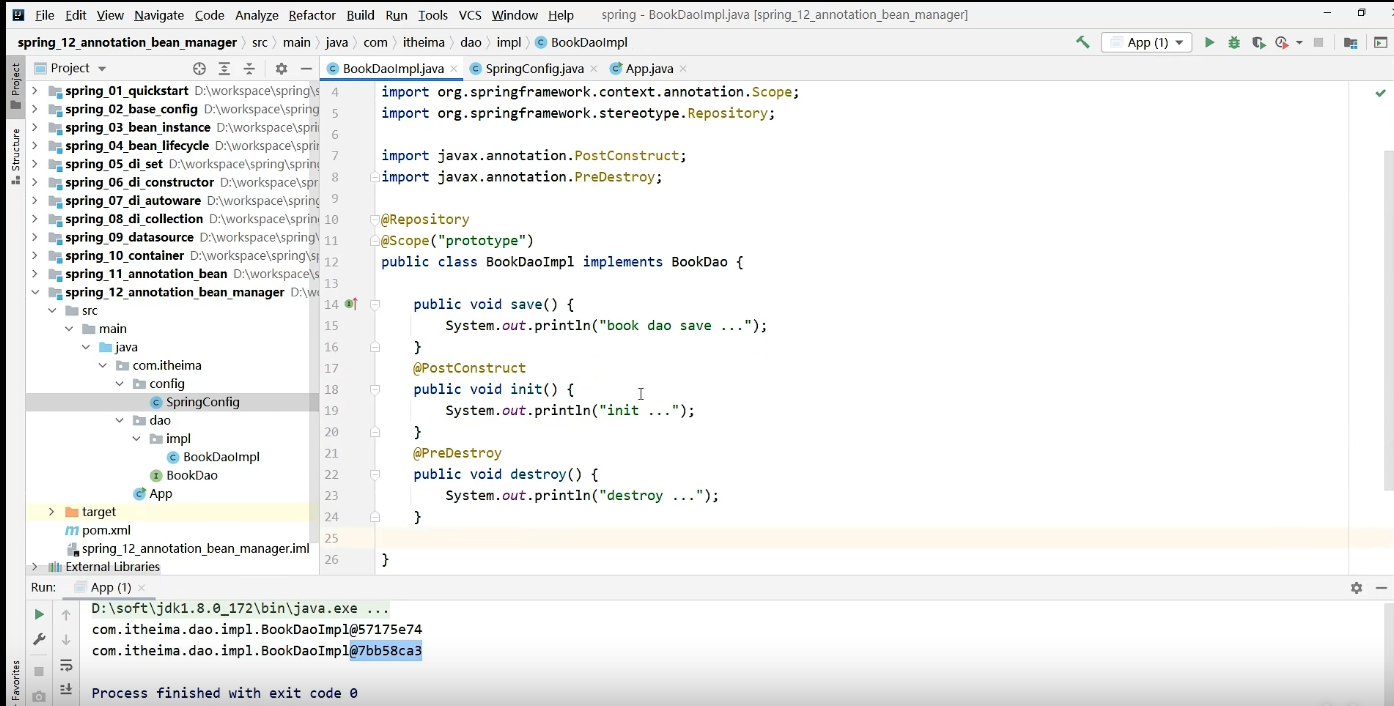The image size is (1394, 706).
Task: Expand all nodes in Project panel
Action: pyautogui.click(x=224, y=68)
